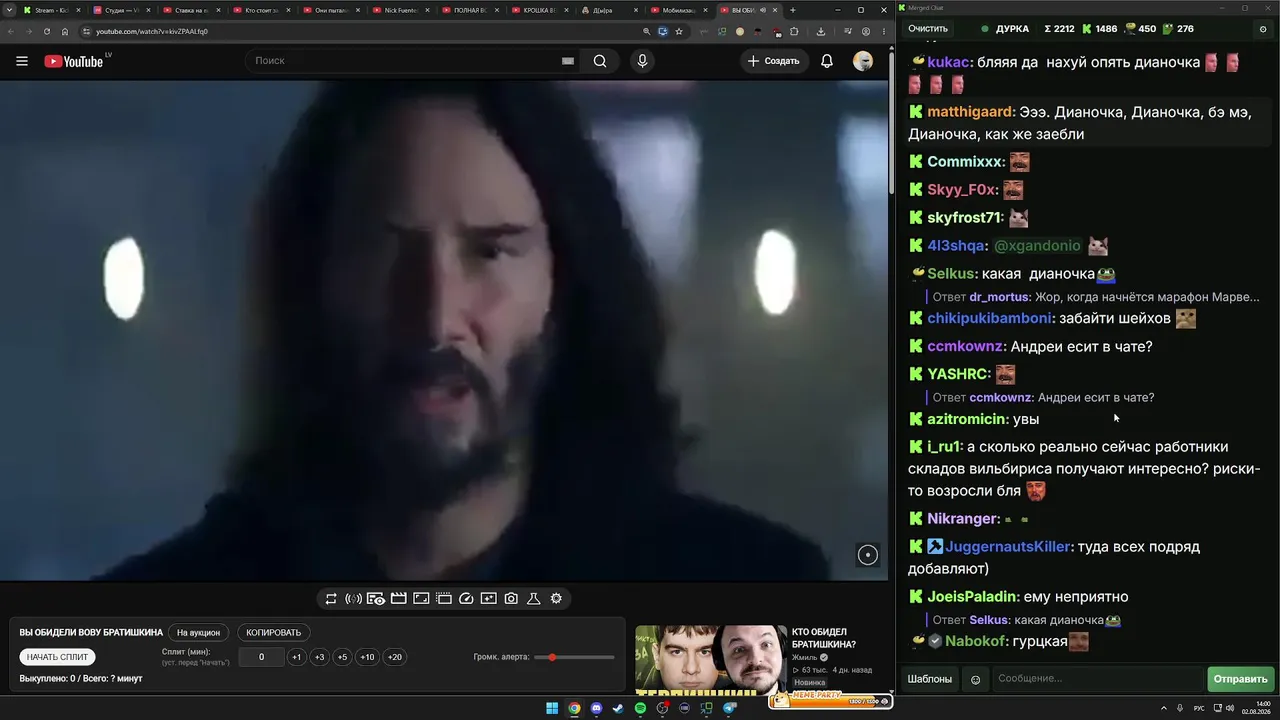Add 5 minutes with the '+5' button

coord(342,657)
